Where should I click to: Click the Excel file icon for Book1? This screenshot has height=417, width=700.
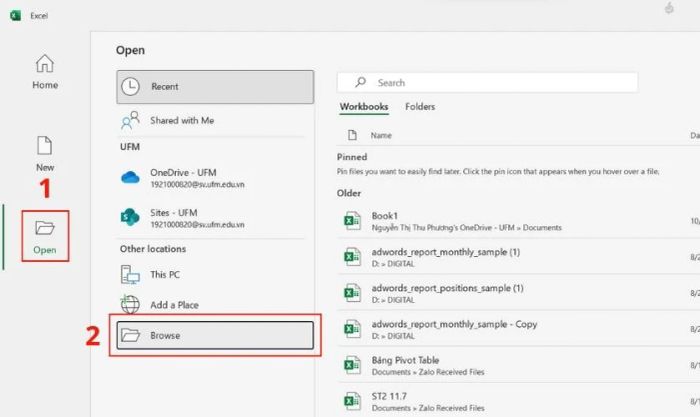click(x=352, y=221)
